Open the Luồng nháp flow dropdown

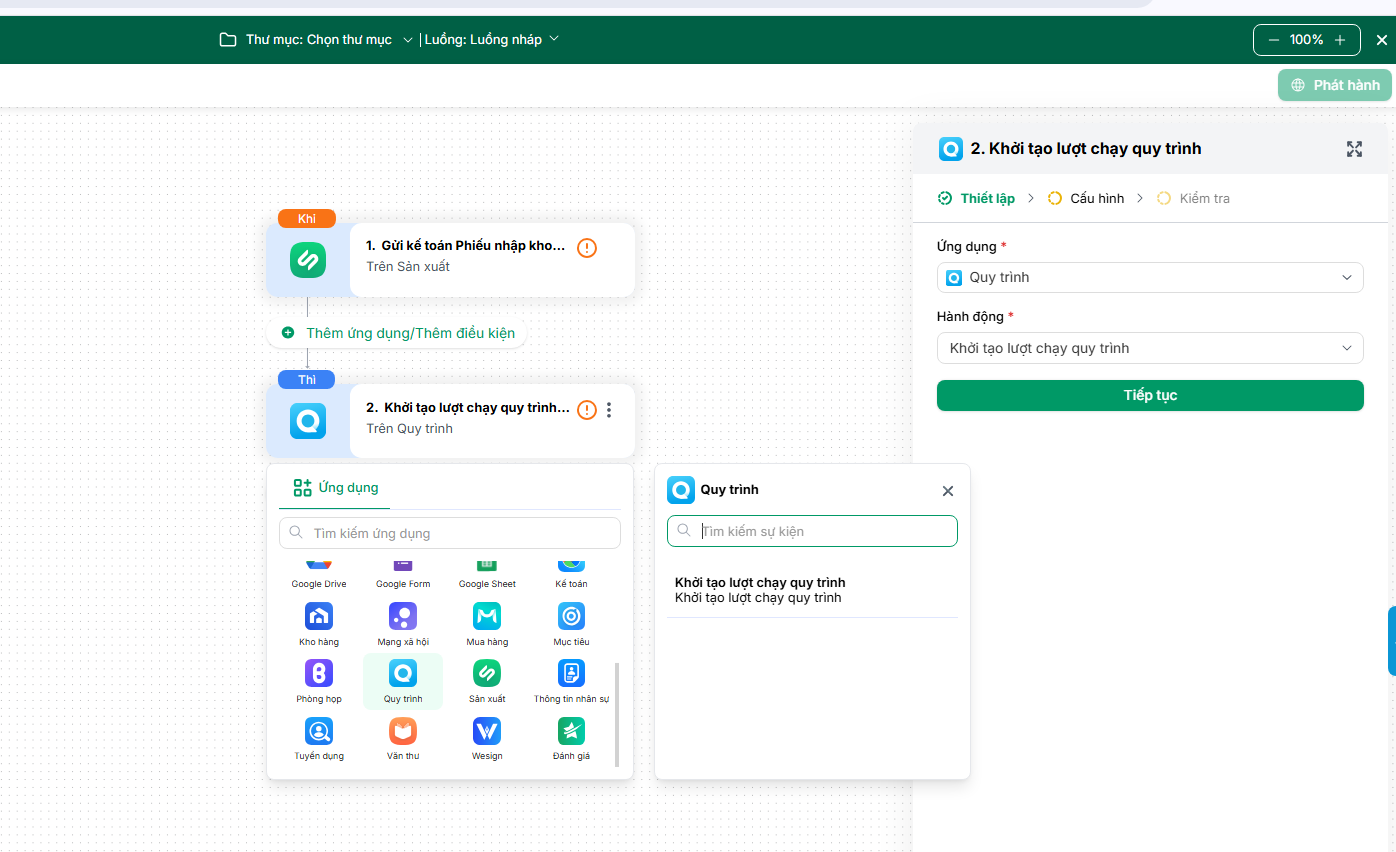[x=491, y=40]
